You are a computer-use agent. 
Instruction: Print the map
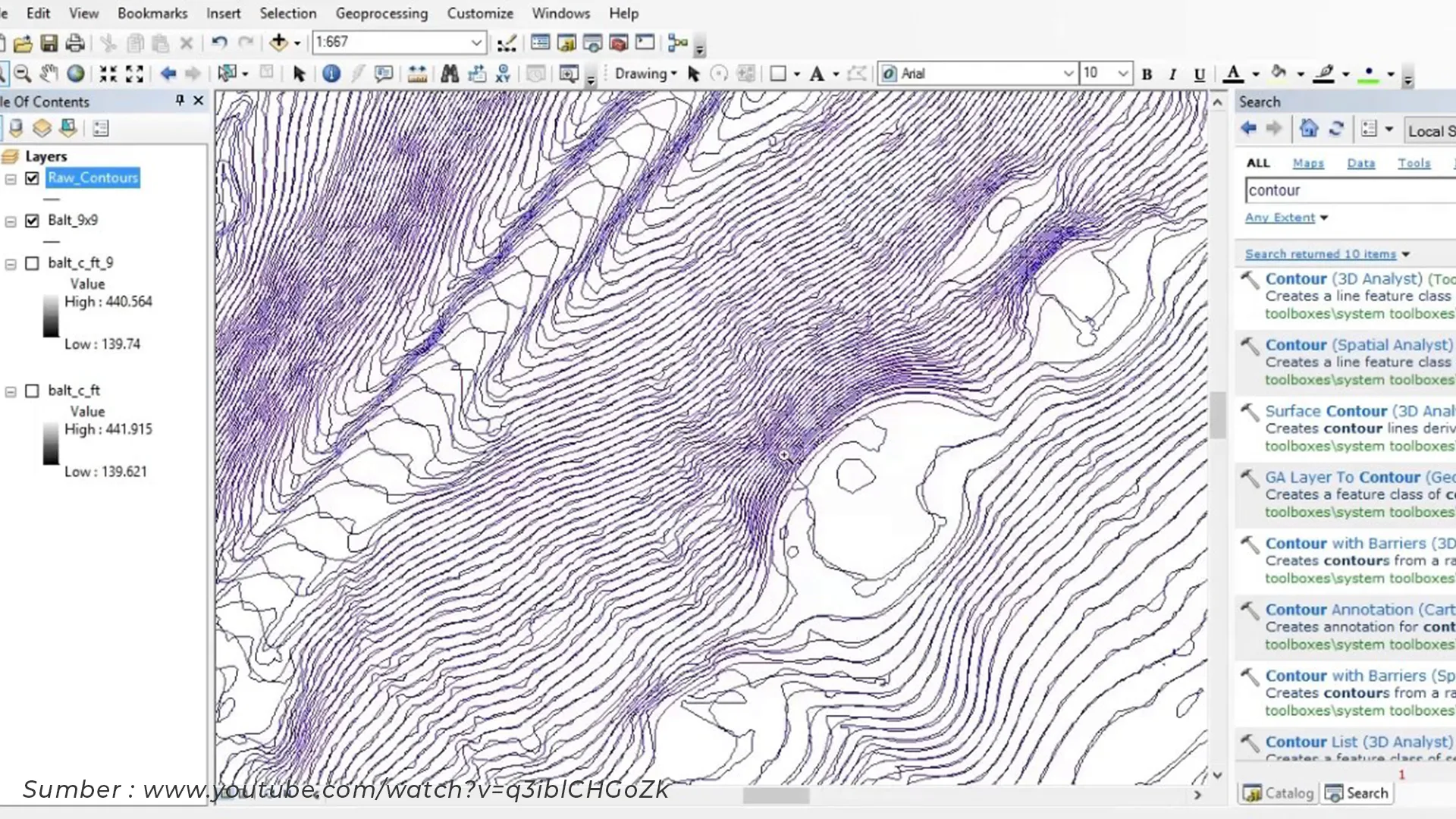click(75, 43)
